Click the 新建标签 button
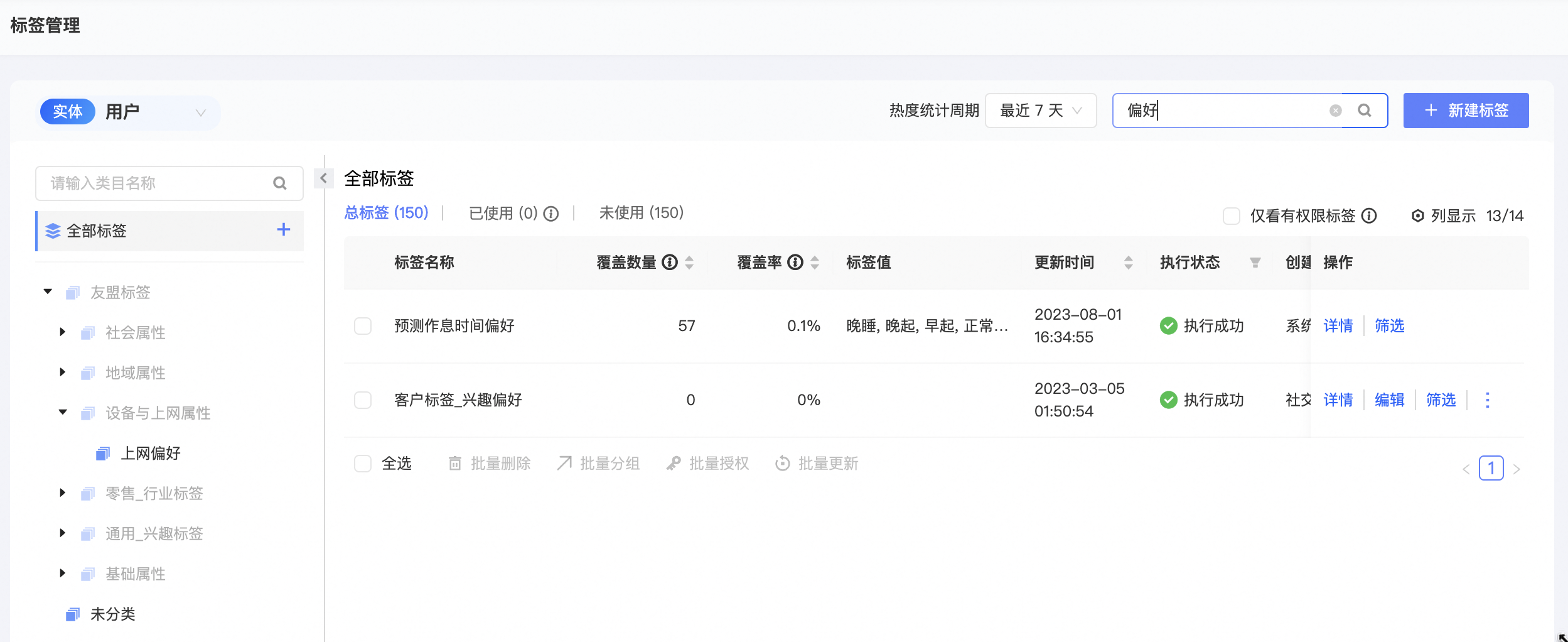 (1466, 111)
